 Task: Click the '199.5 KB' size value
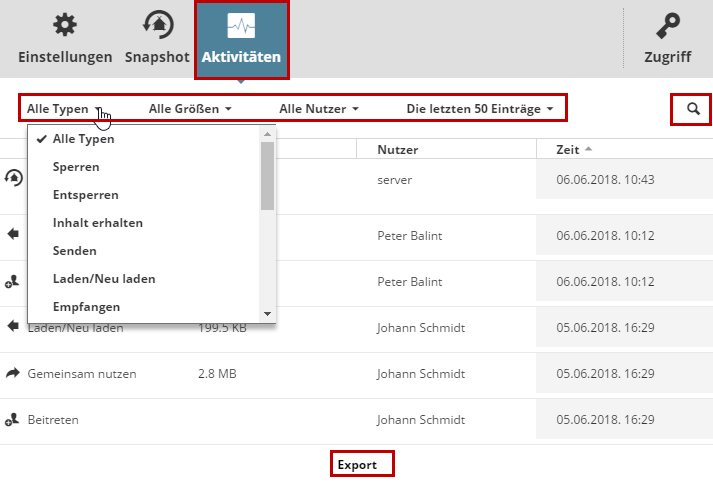222,328
